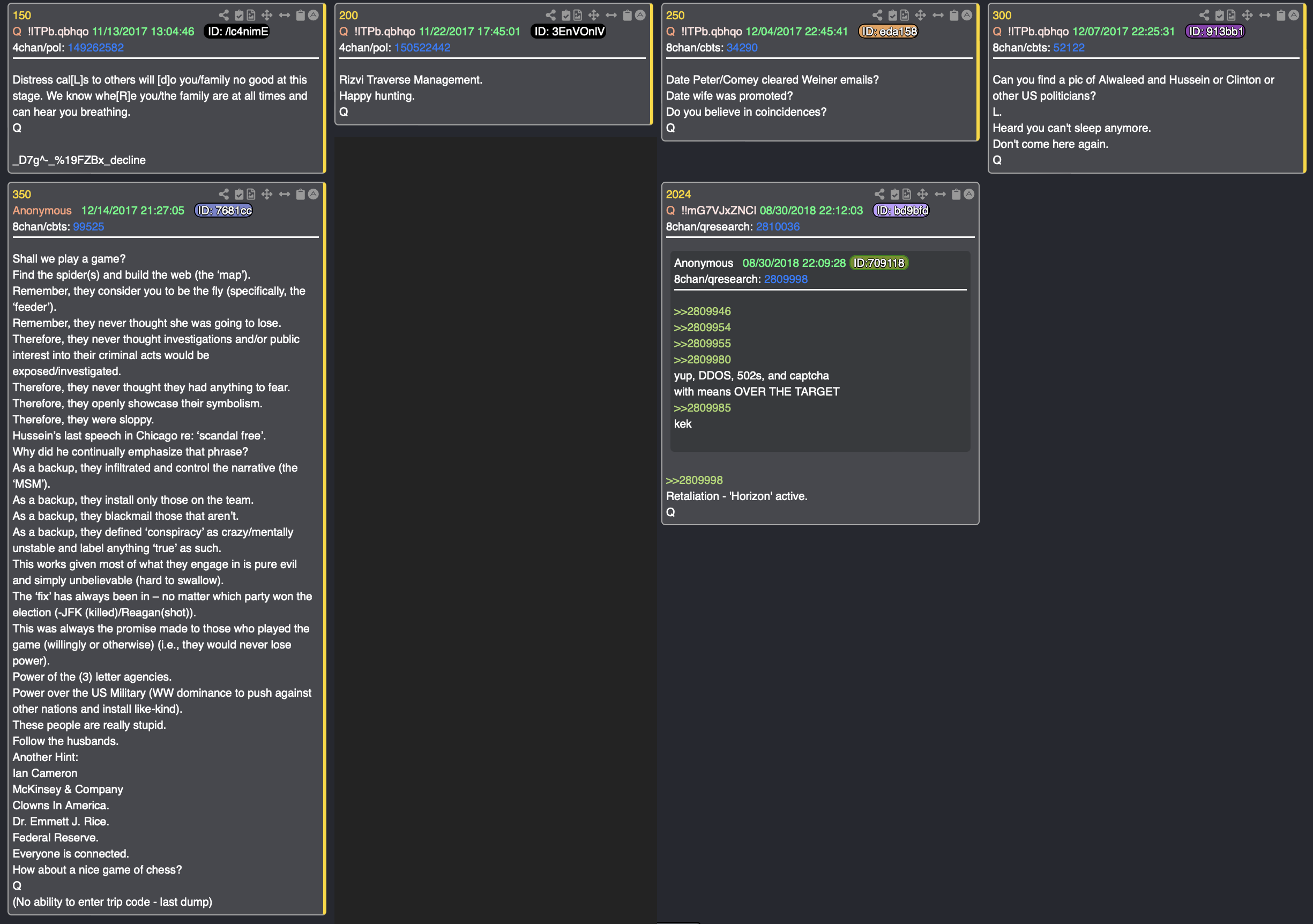Click the width arrows icon on post 200
This screenshot has height=924, width=1313.
[x=611, y=16]
